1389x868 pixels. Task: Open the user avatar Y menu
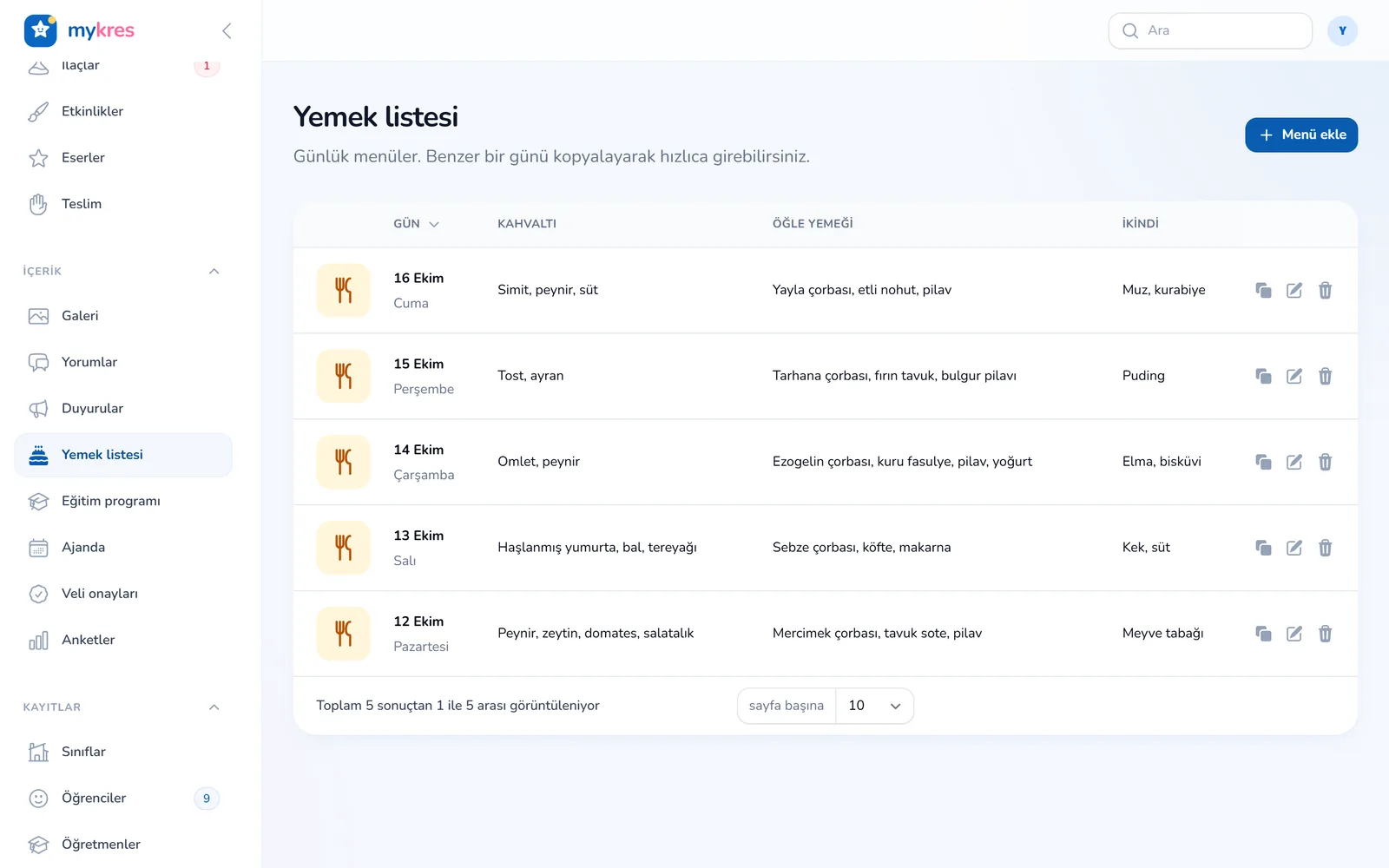pyautogui.click(x=1342, y=31)
